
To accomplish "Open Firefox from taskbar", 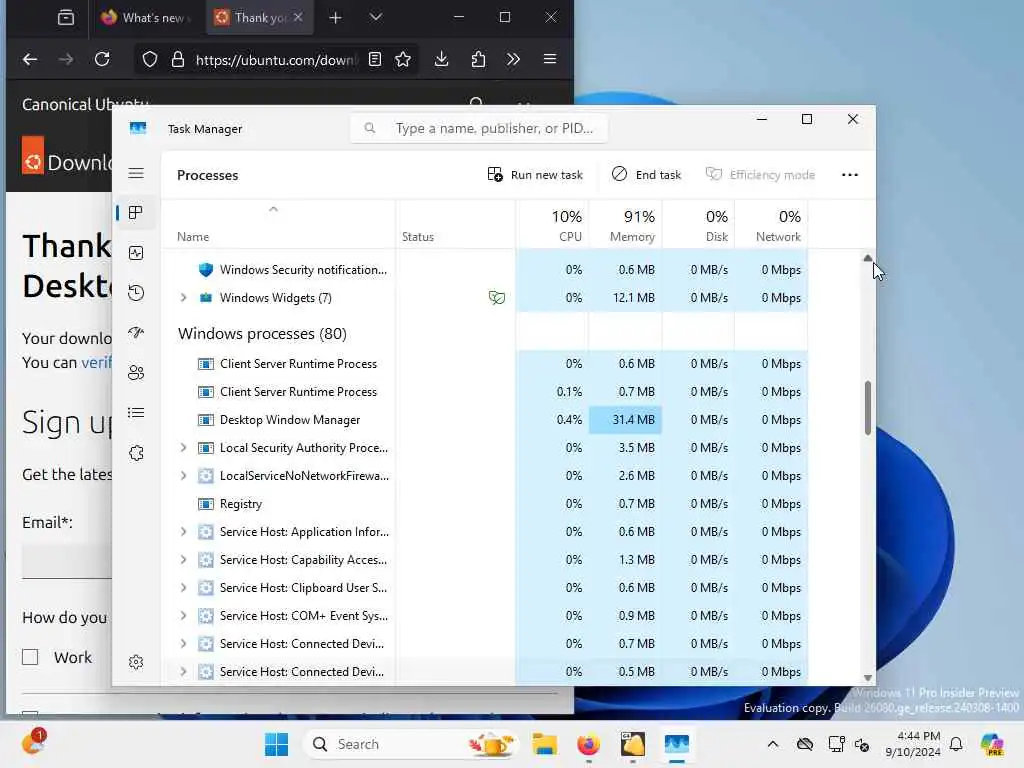I will tap(589, 744).
